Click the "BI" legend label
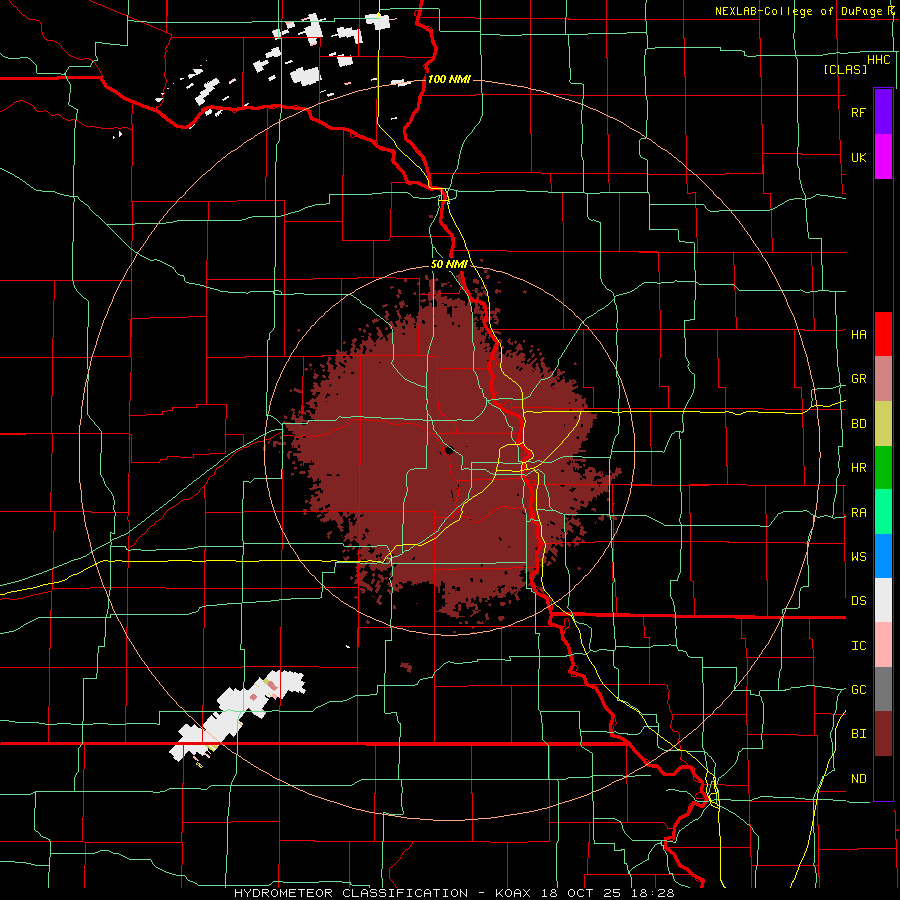The height and width of the screenshot is (900, 900). tap(858, 734)
